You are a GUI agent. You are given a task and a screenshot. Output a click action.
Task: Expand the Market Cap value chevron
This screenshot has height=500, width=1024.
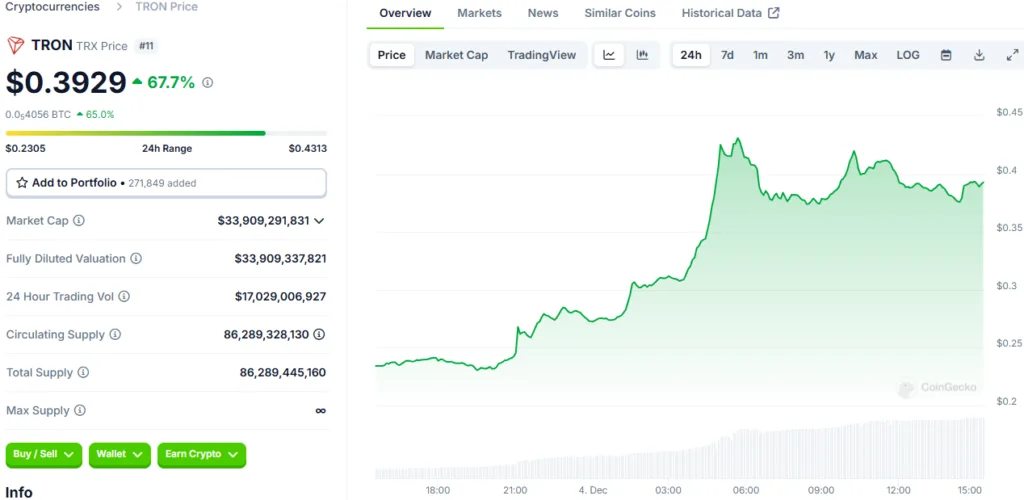319,221
